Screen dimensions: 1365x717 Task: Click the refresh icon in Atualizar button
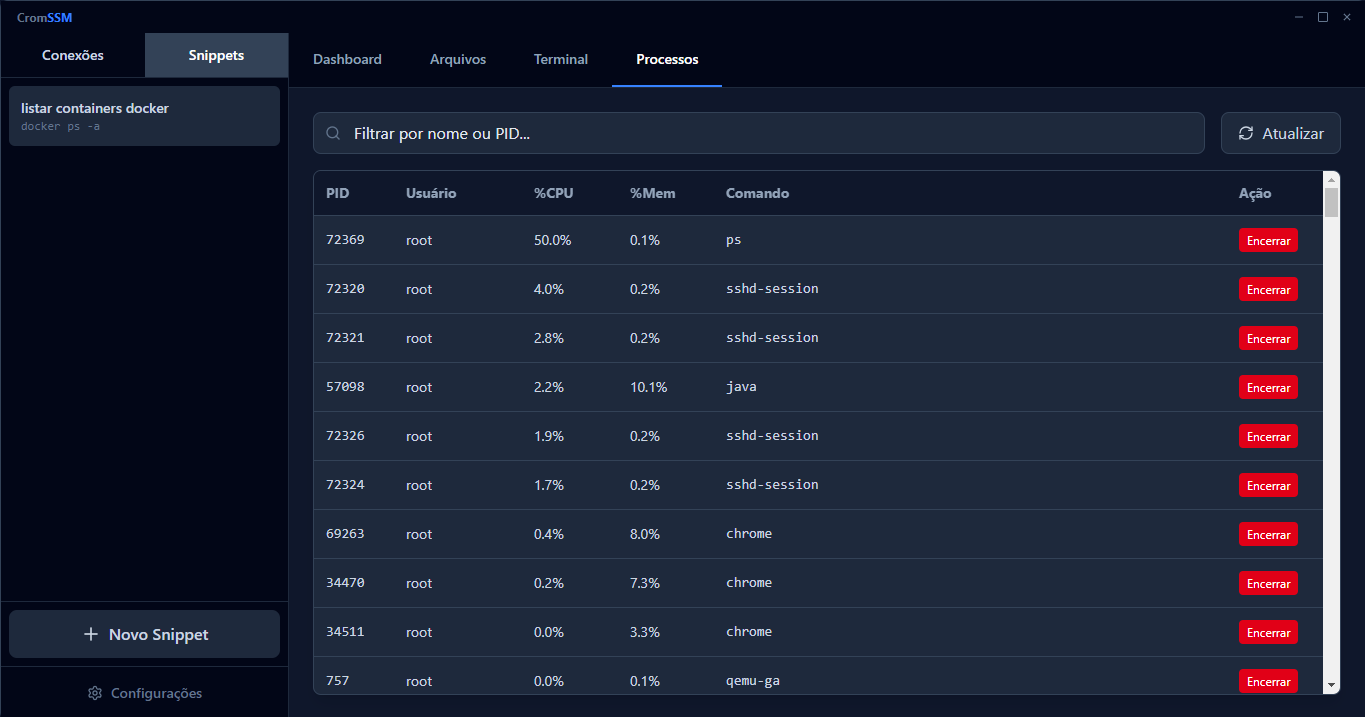(1246, 133)
